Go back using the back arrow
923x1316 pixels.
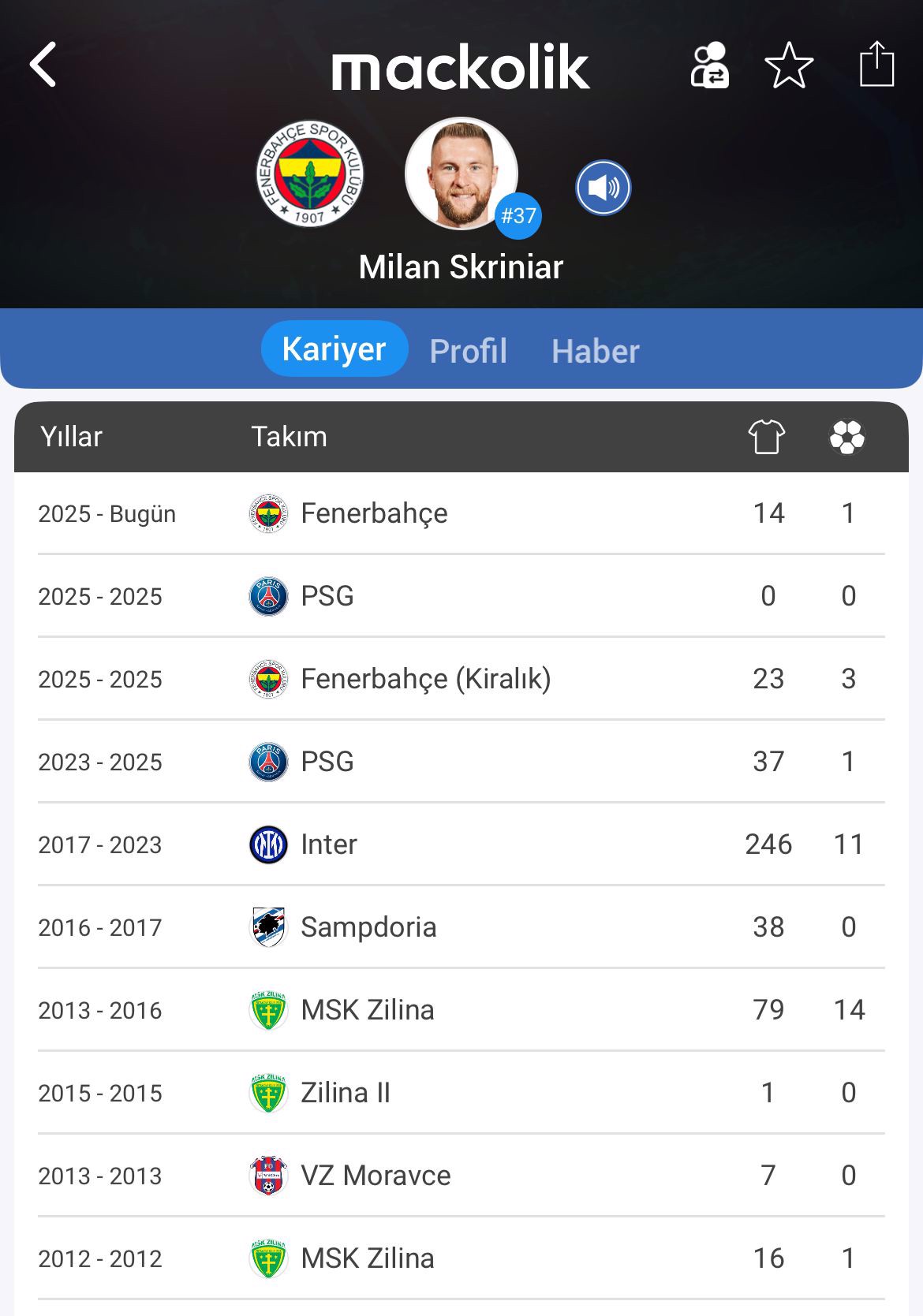coord(43,65)
